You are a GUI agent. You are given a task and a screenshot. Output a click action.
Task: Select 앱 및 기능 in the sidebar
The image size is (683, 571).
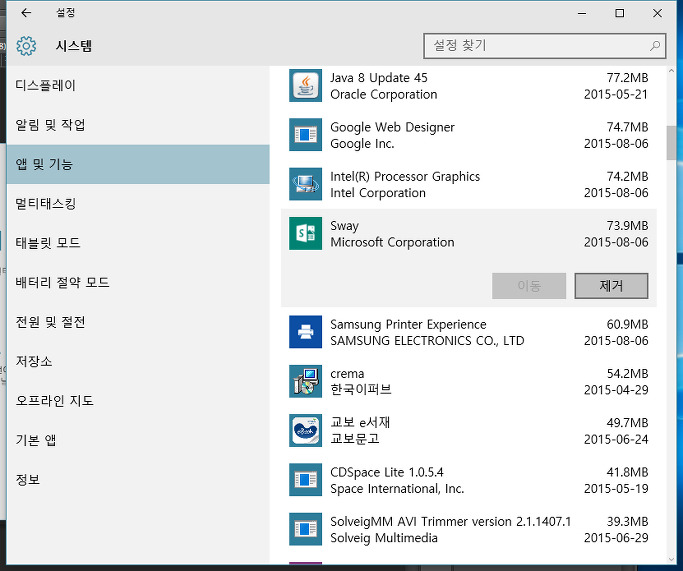(138, 164)
